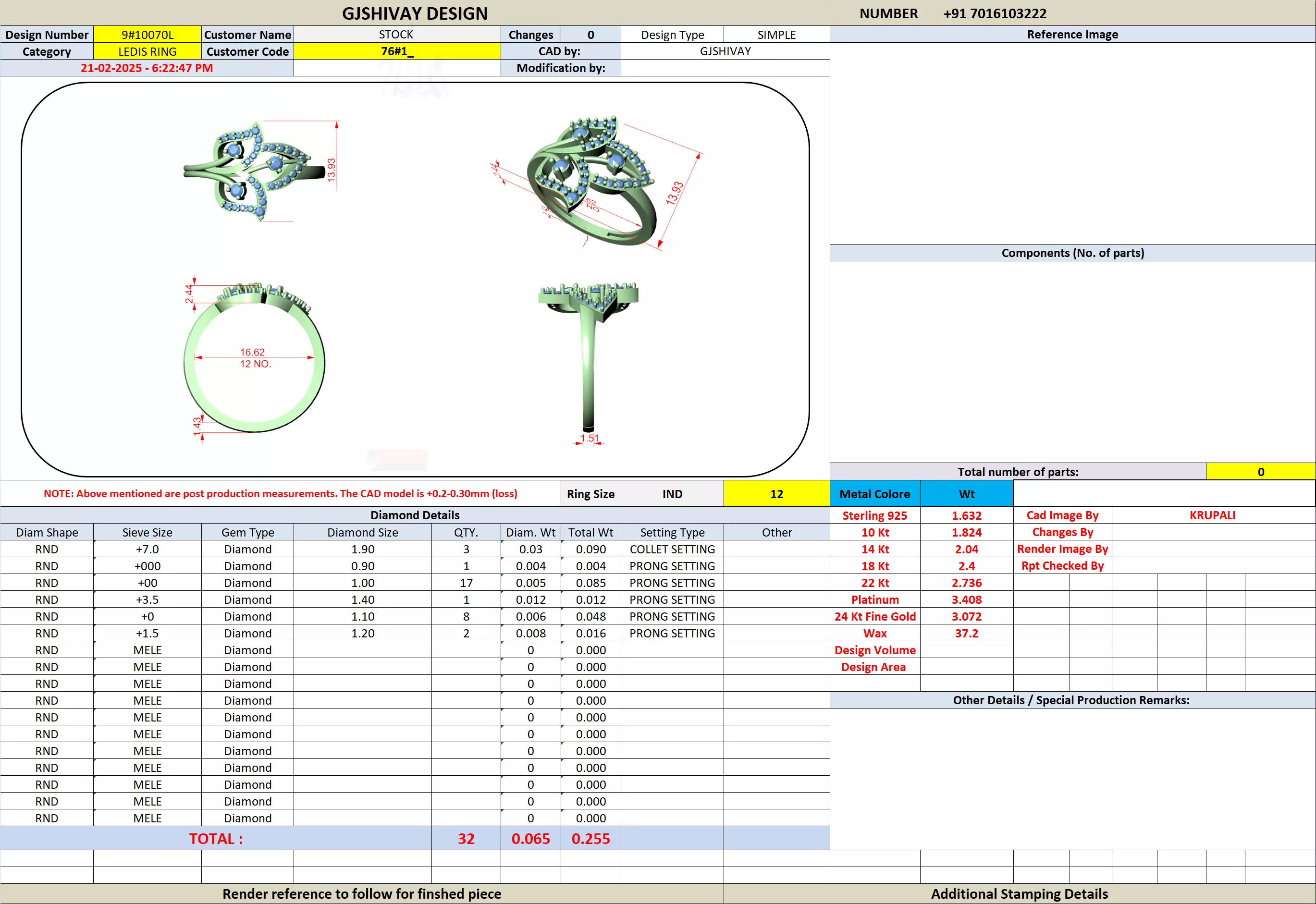This screenshot has height=904, width=1316.
Task: Click the LEDIS RING category cell
Action: click(148, 51)
